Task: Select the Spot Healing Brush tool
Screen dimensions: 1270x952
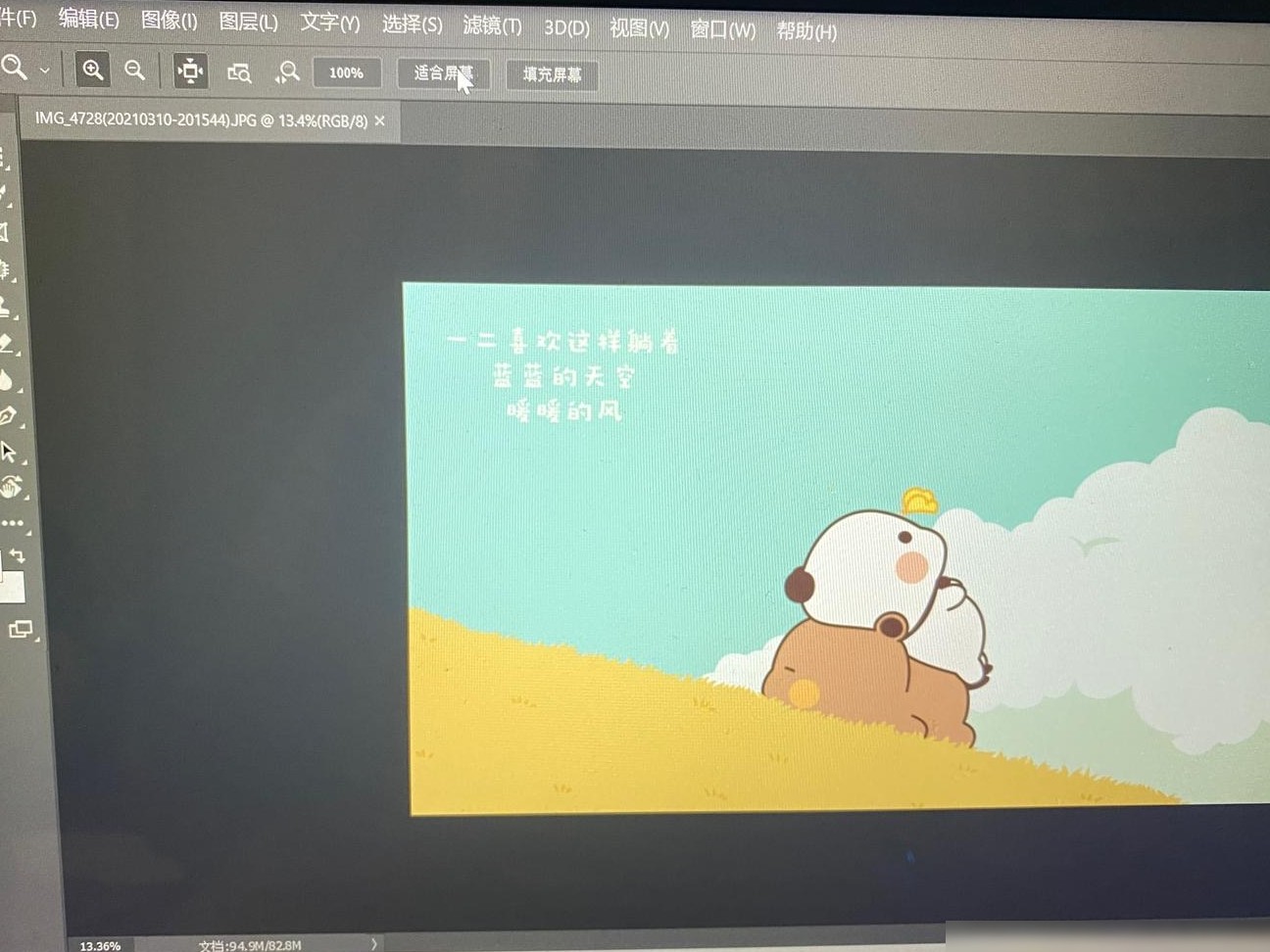Action: point(5,268)
